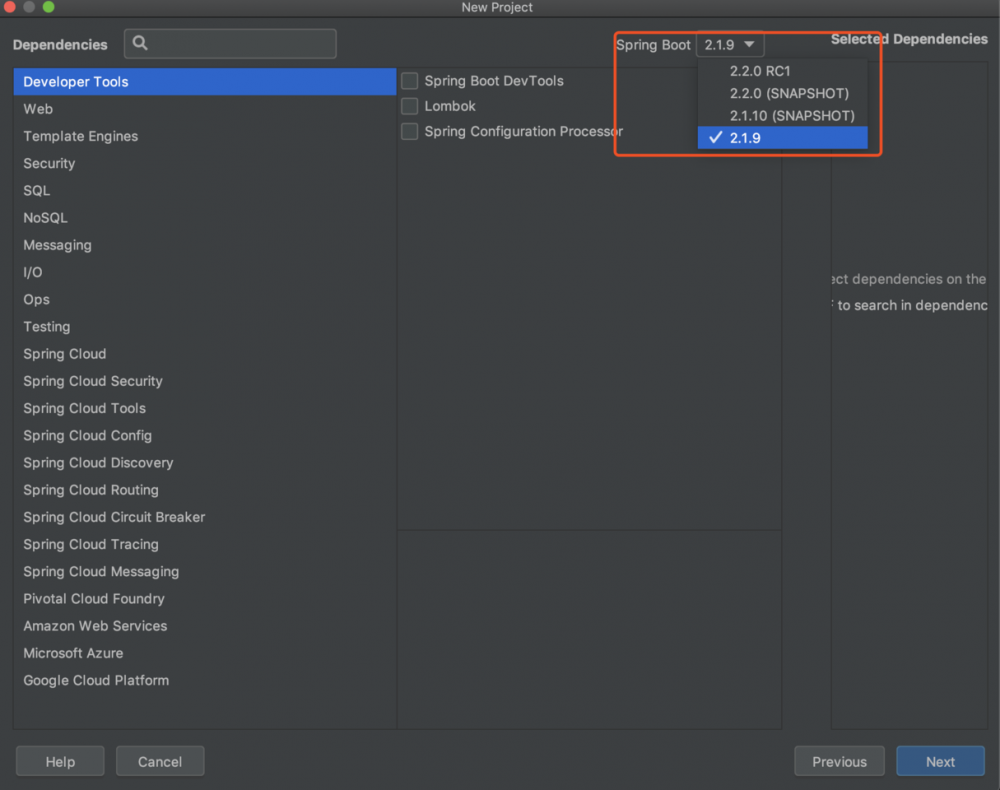Choose version 2.2.0 RC1 from list
The width and height of the screenshot is (1000, 790).
pyautogui.click(x=760, y=71)
